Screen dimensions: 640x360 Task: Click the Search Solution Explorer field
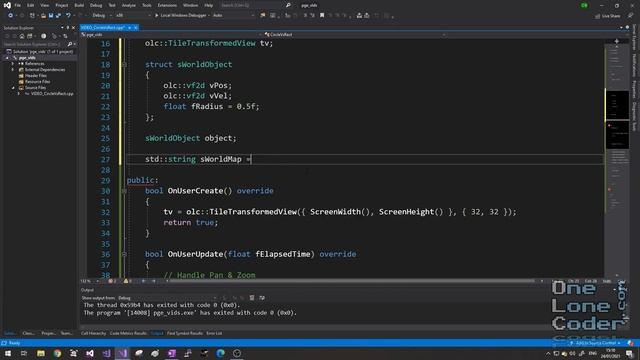[34, 44]
